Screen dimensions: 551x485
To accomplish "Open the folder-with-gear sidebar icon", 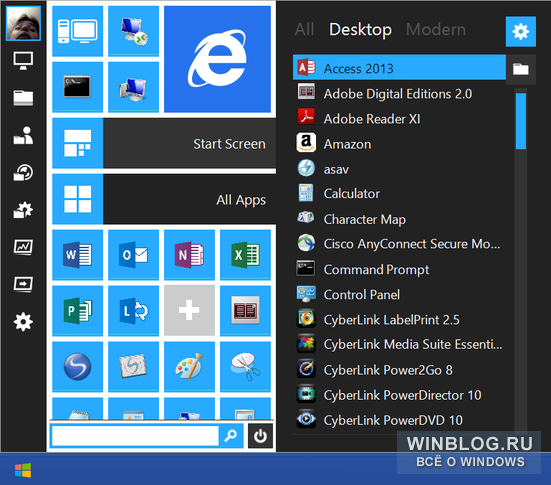I will [x=23, y=210].
